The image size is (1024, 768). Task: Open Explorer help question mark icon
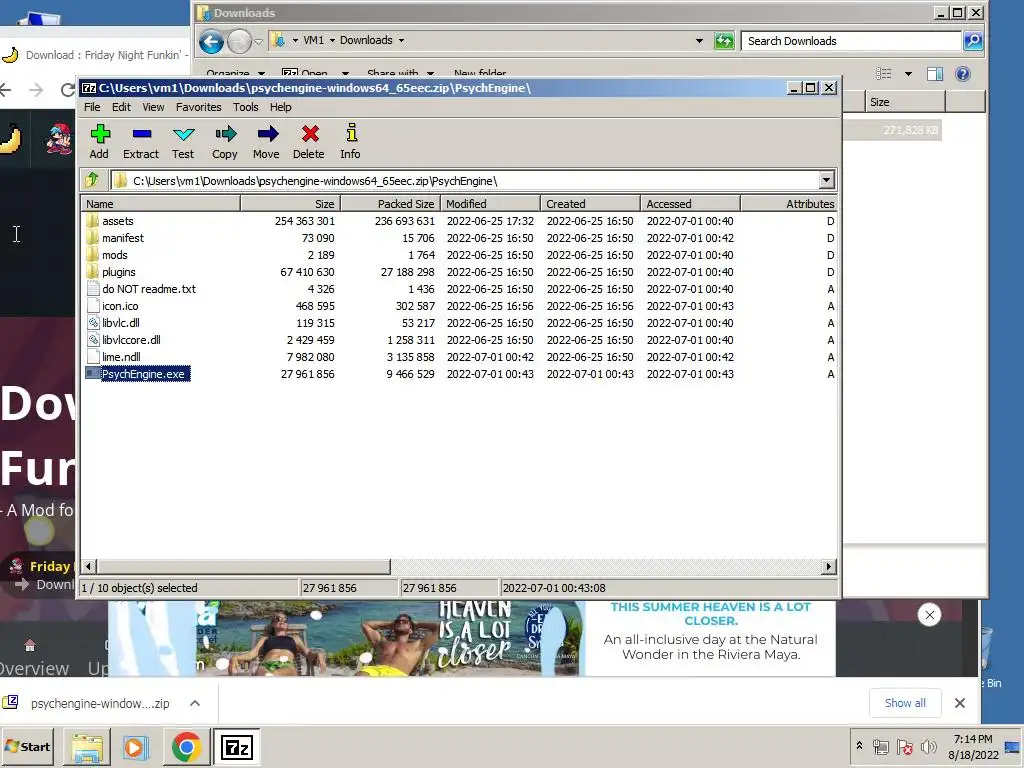(963, 74)
